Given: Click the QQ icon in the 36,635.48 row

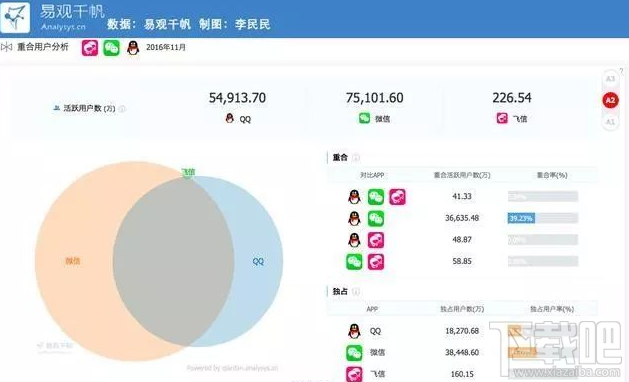Looking at the screenshot, I should point(354,218).
